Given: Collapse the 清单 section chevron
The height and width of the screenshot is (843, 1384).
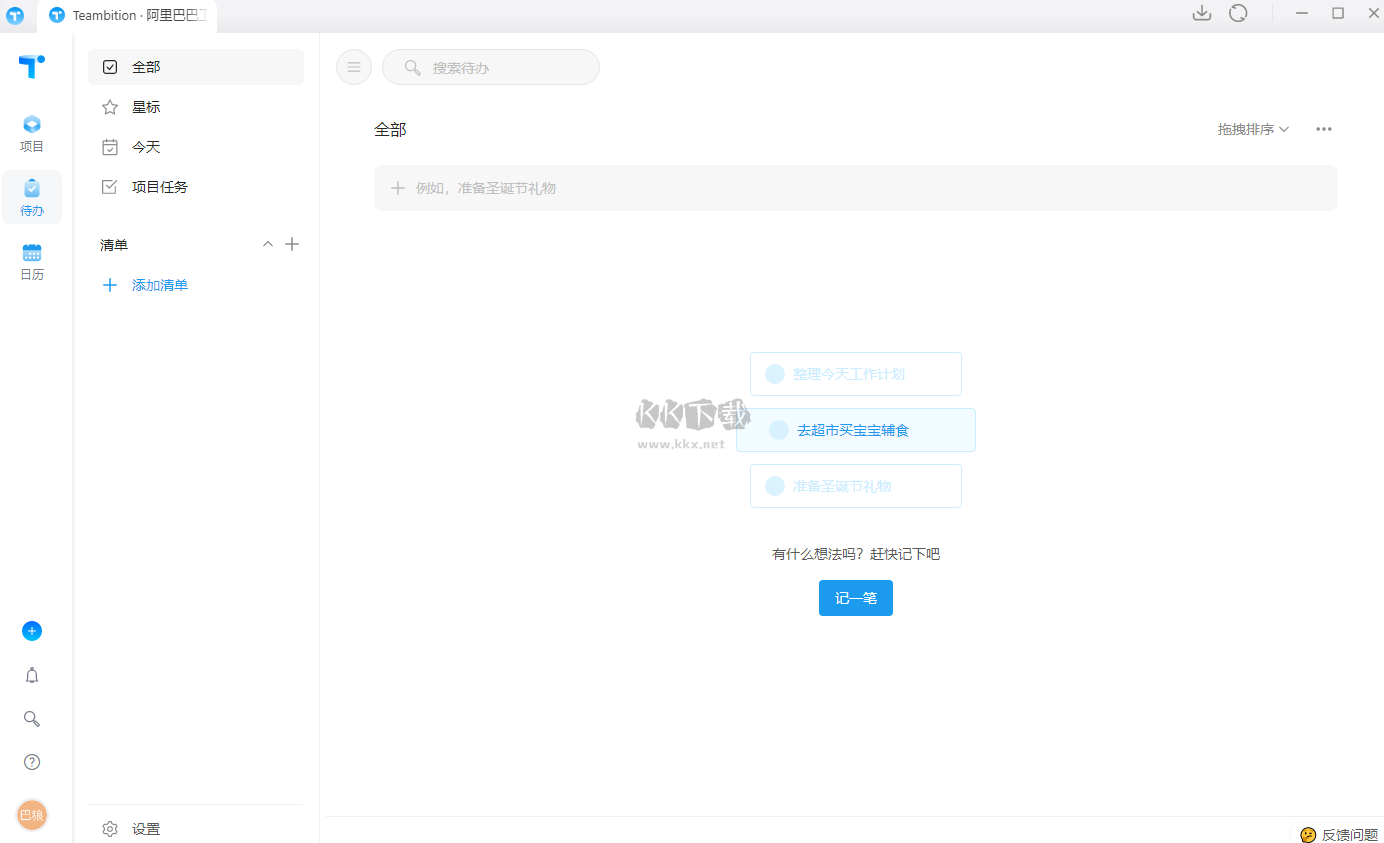Looking at the screenshot, I should pos(267,244).
